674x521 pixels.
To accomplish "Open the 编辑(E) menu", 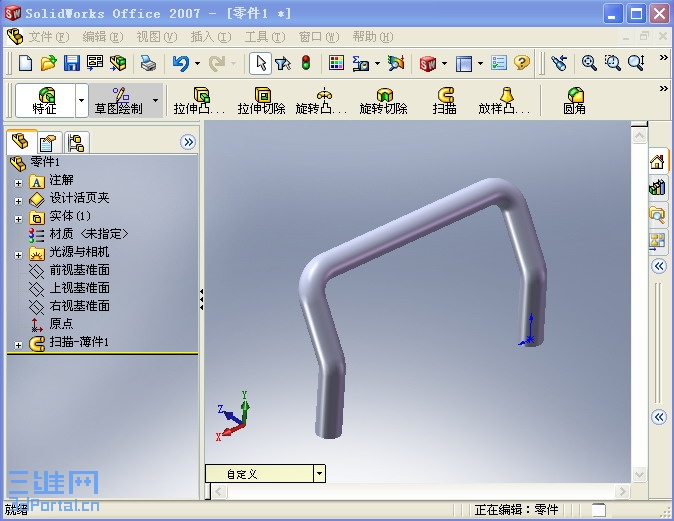I will 103,37.
